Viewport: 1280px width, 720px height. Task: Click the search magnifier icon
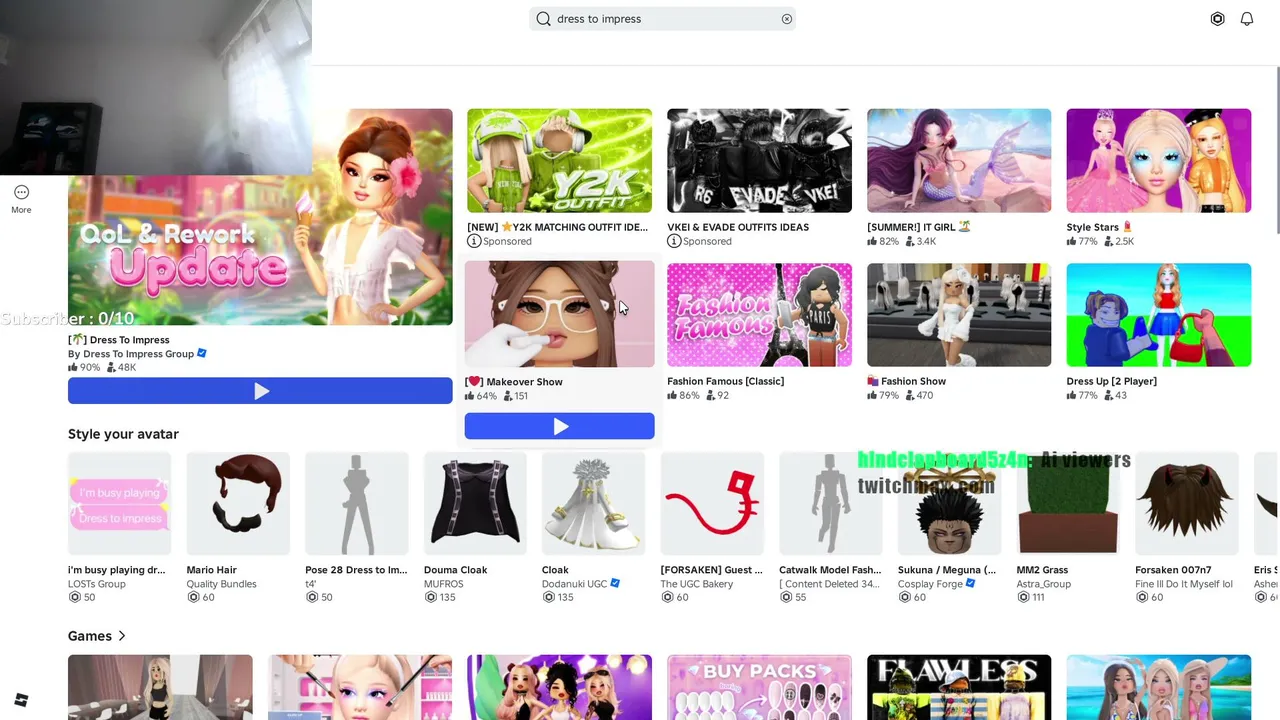click(544, 19)
